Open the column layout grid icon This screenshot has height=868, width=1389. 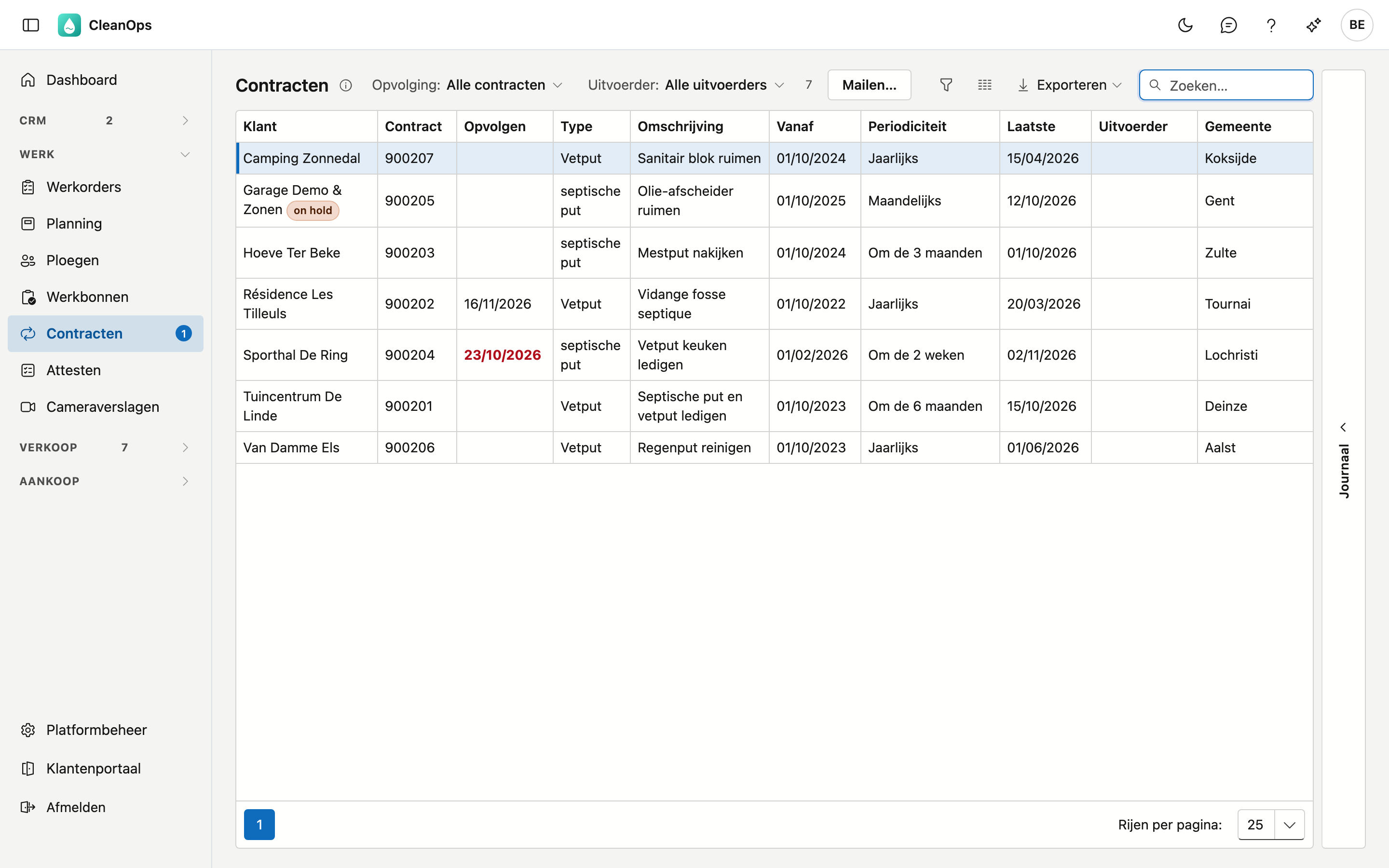(x=984, y=85)
